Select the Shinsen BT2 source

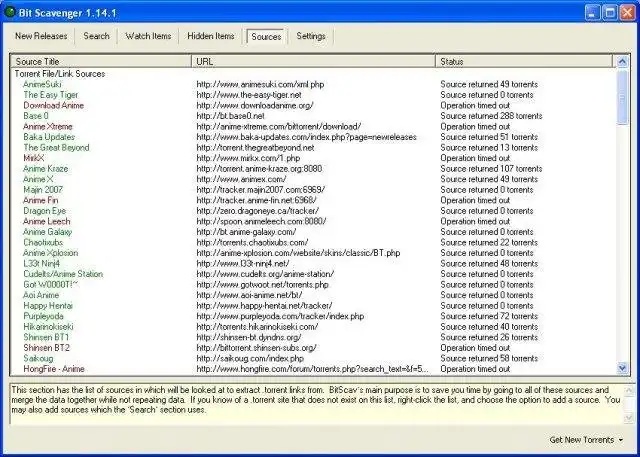[47, 348]
